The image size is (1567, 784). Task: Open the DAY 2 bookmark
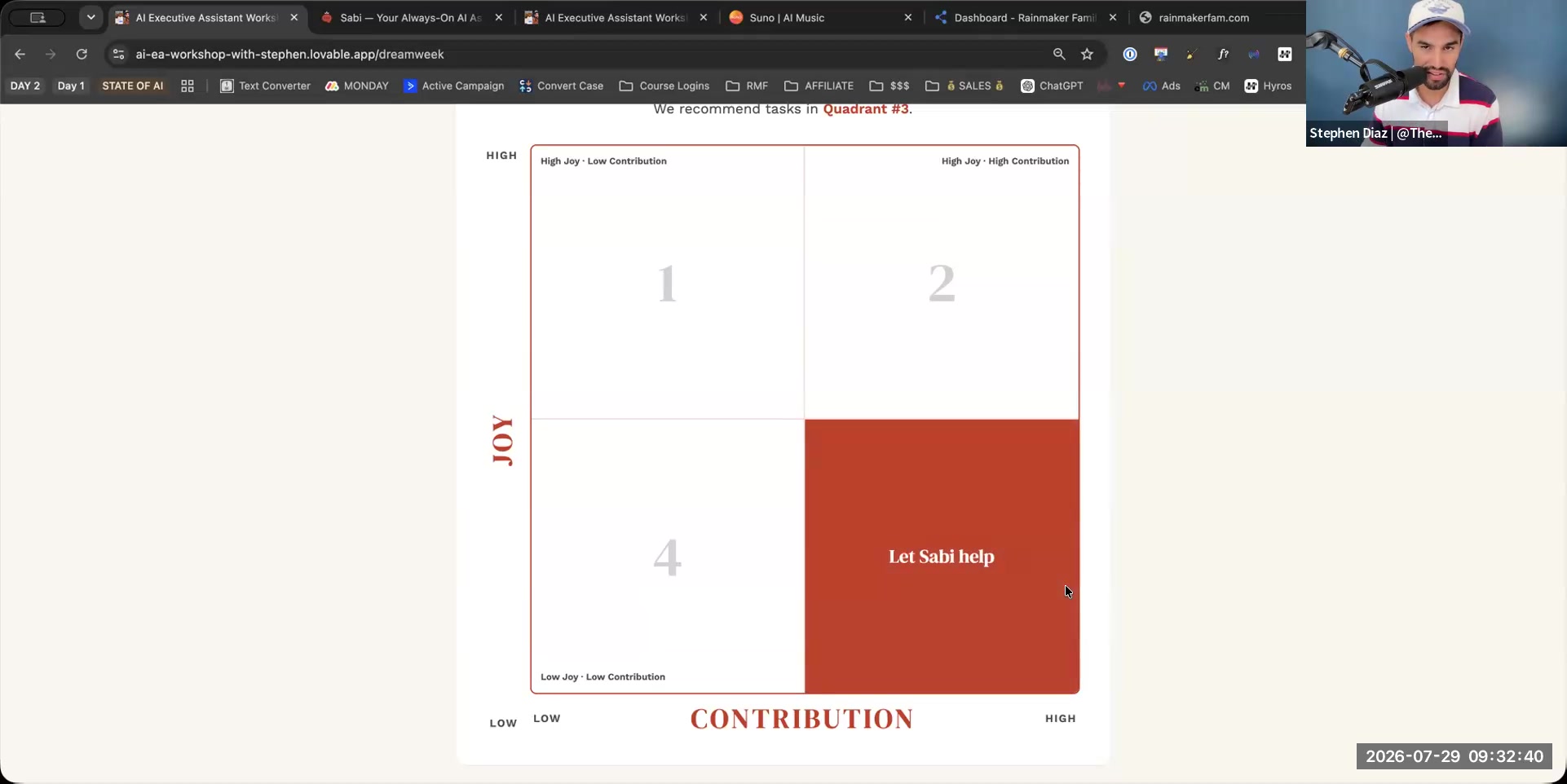(x=25, y=86)
